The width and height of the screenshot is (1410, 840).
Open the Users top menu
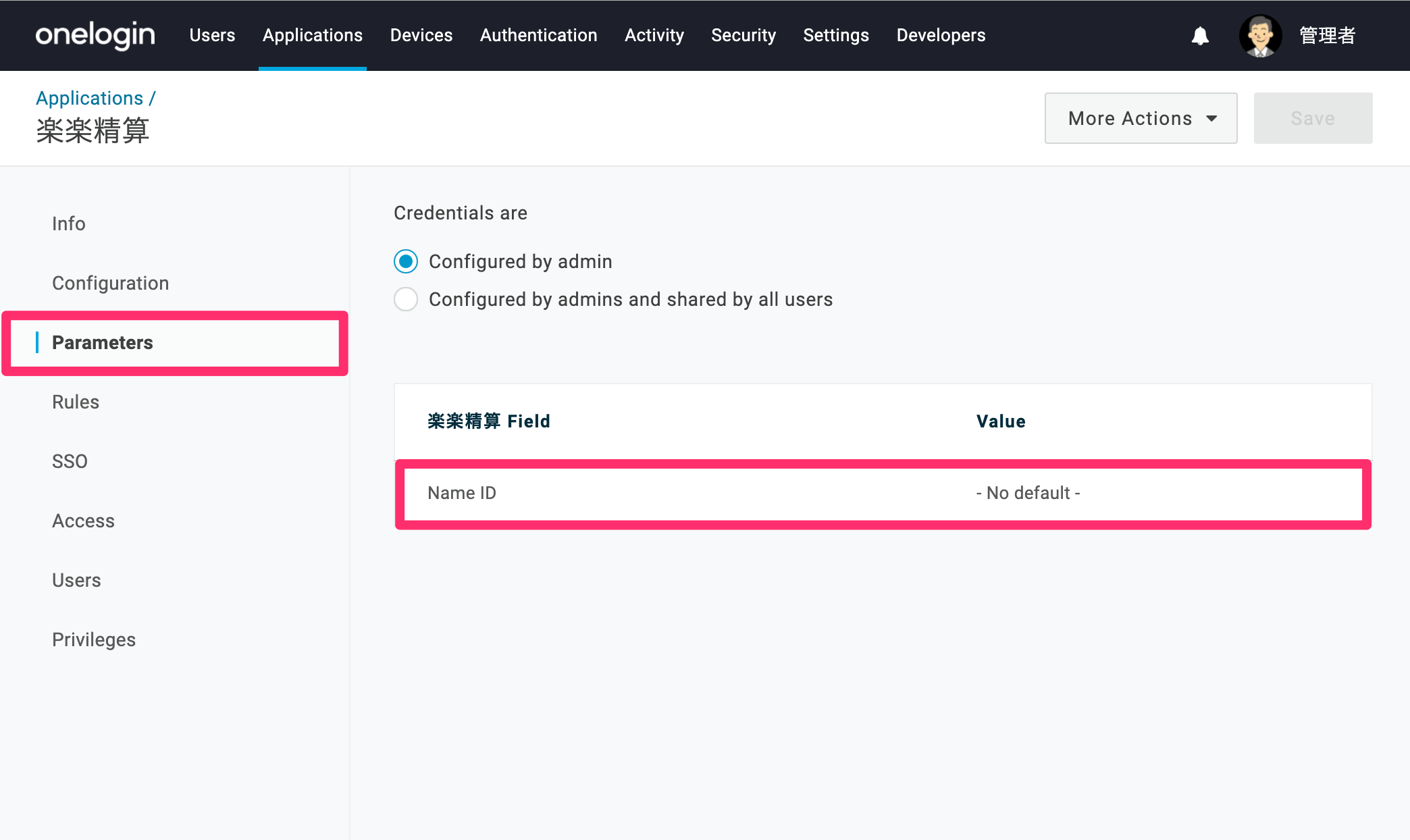[x=212, y=35]
